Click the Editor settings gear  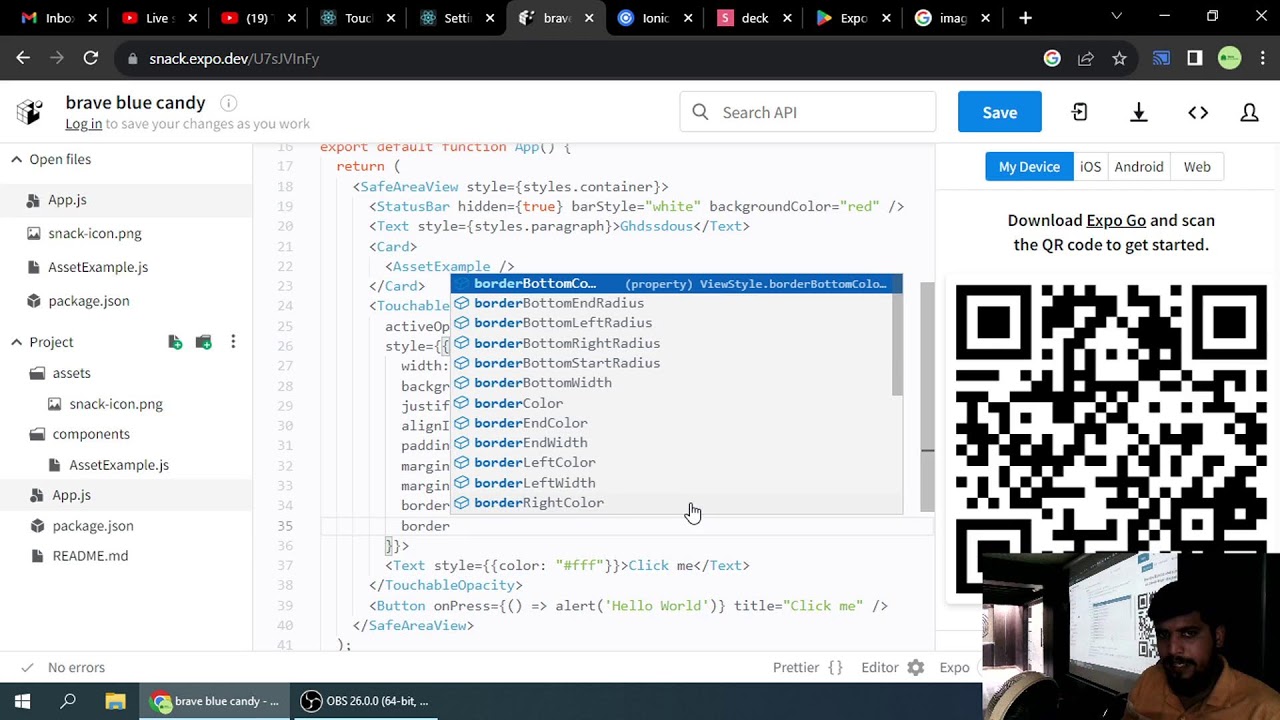tap(916, 667)
